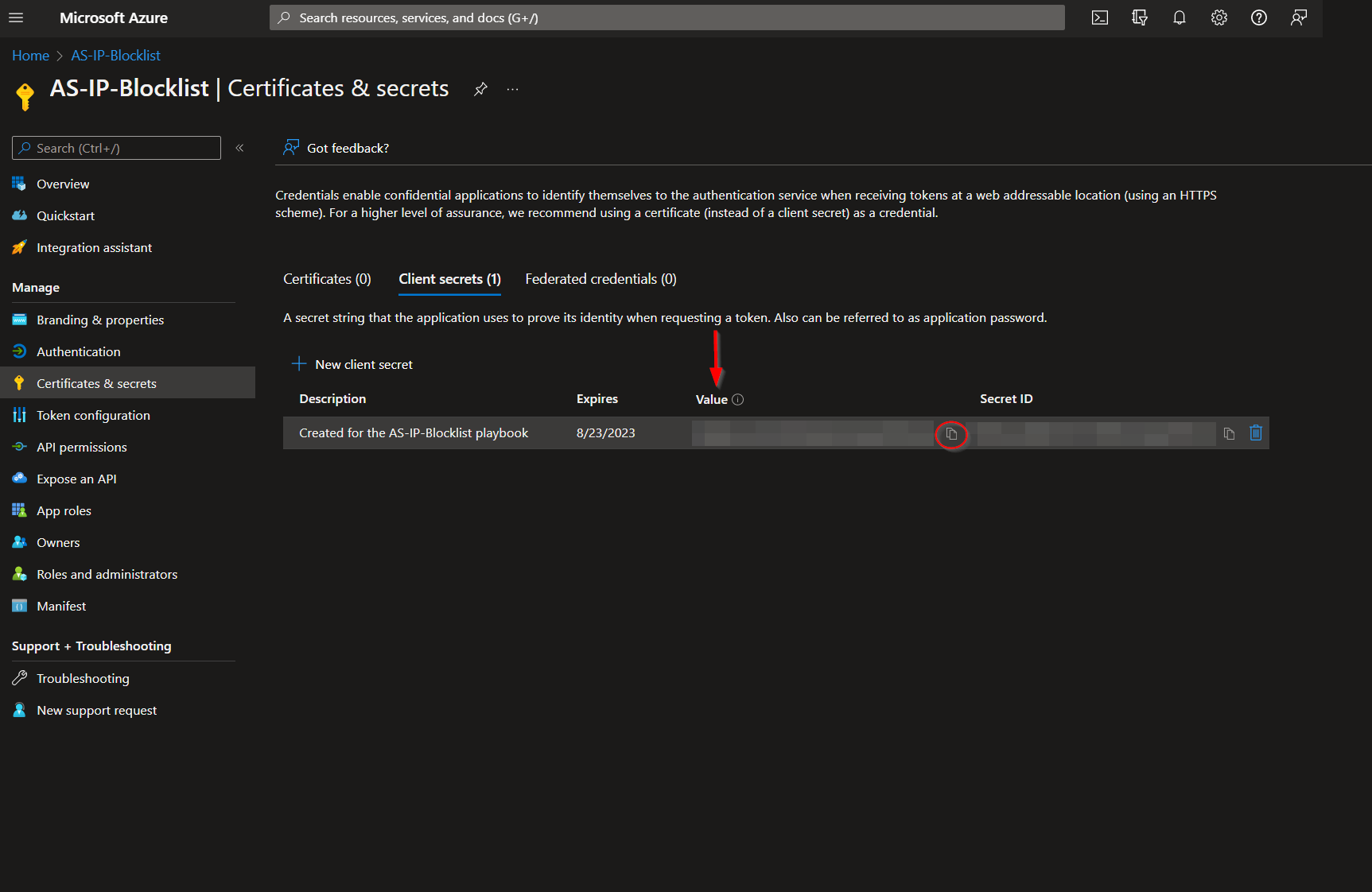Image resolution: width=1372 pixels, height=892 pixels.
Task: Click the Got feedback person icon
Action: 291,148
